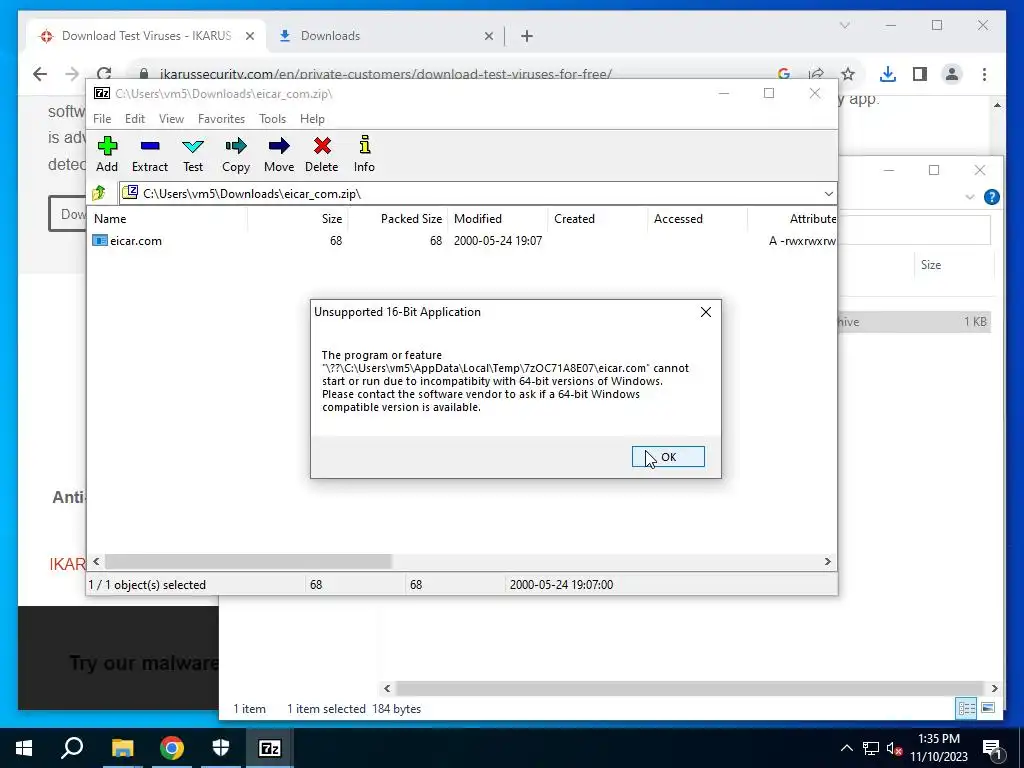Sort by the Modified column header

pos(497,219)
